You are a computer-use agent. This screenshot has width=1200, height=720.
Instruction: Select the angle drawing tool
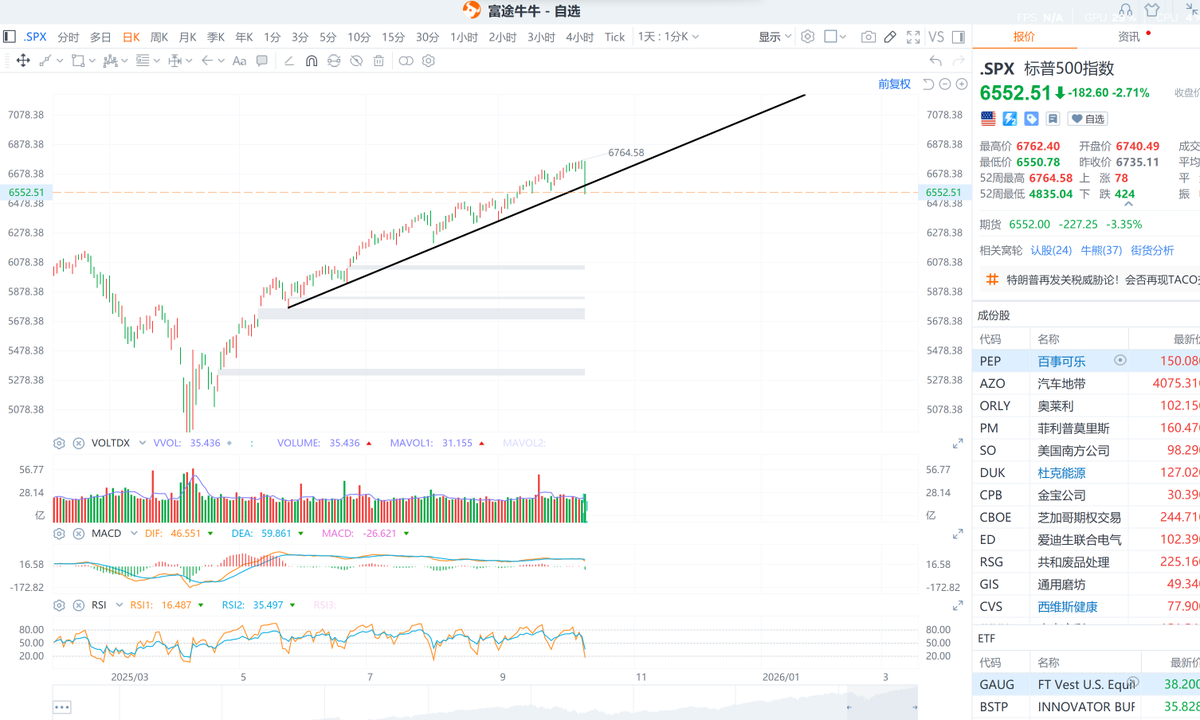(289, 61)
